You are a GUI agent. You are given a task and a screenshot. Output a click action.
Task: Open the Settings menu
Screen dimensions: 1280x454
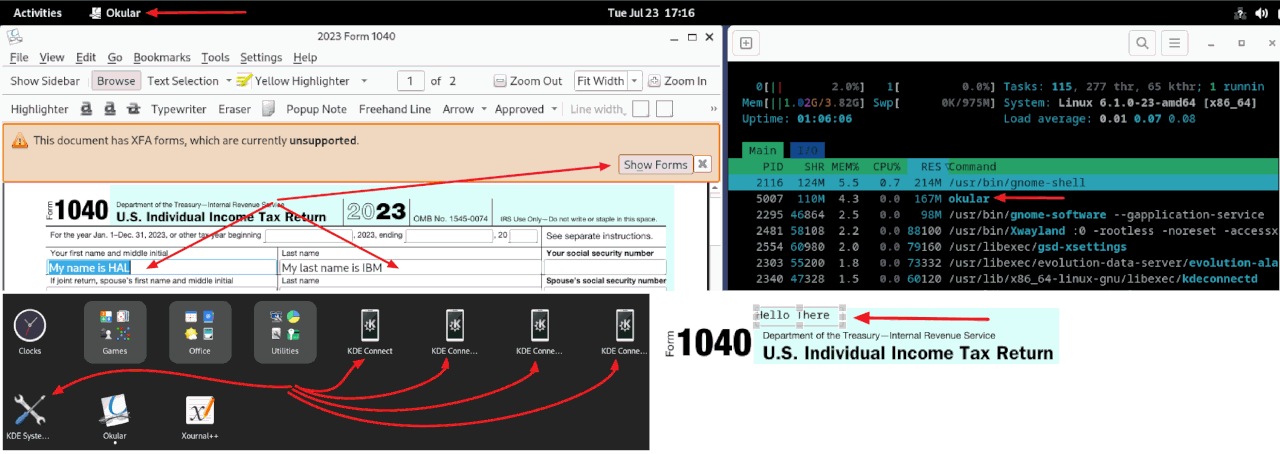pos(261,57)
